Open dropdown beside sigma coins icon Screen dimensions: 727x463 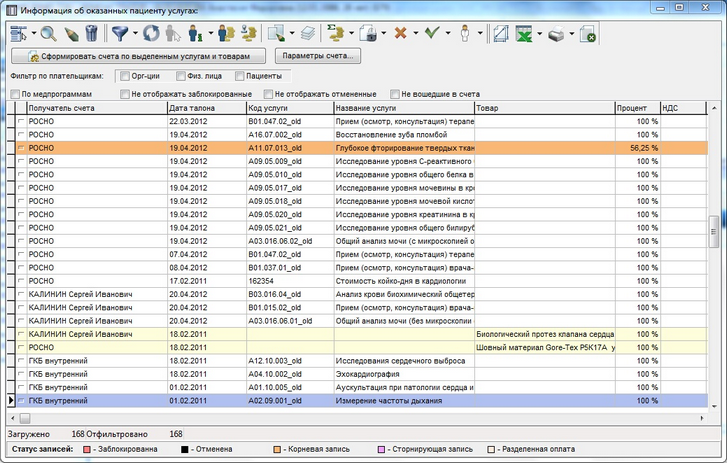coord(351,33)
